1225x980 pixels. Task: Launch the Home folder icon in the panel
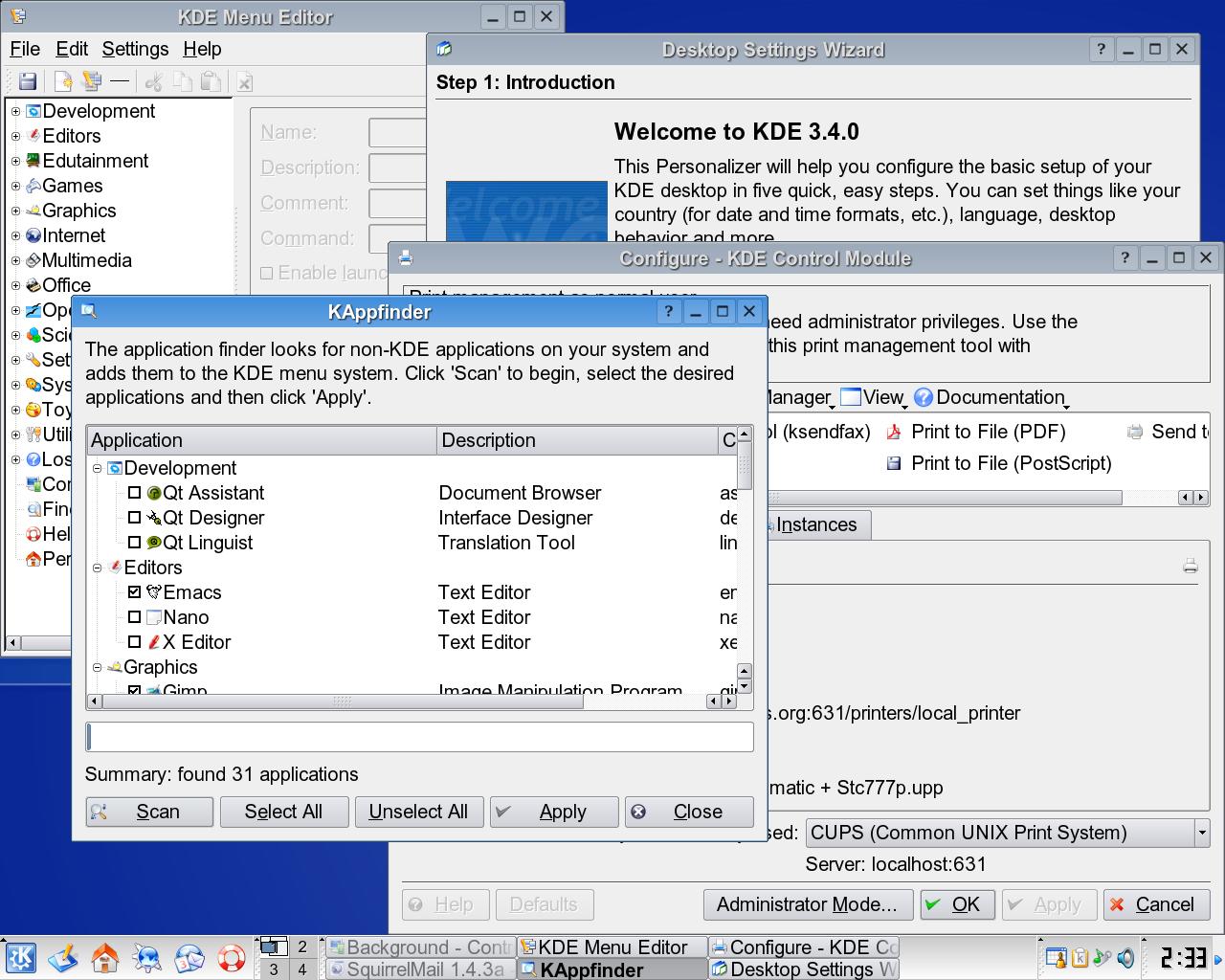105,957
